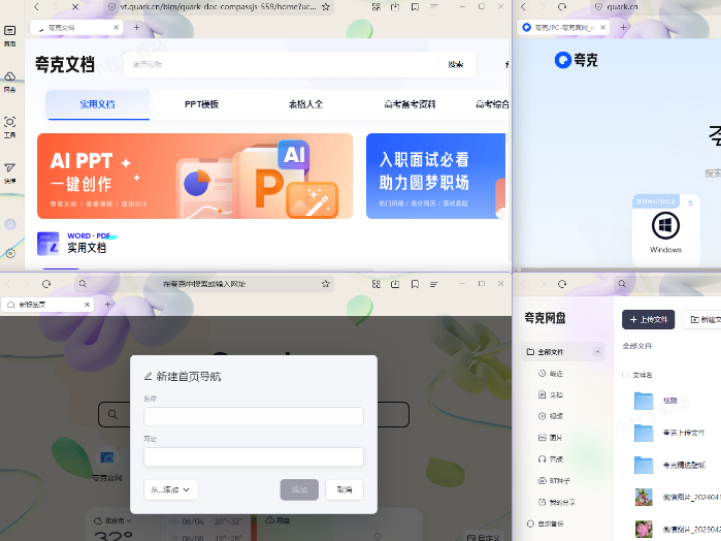This screenshot has width=721, height=541.
Task: Expand the 北京市 city dropdown in weather widget
Action: (113, 521)
